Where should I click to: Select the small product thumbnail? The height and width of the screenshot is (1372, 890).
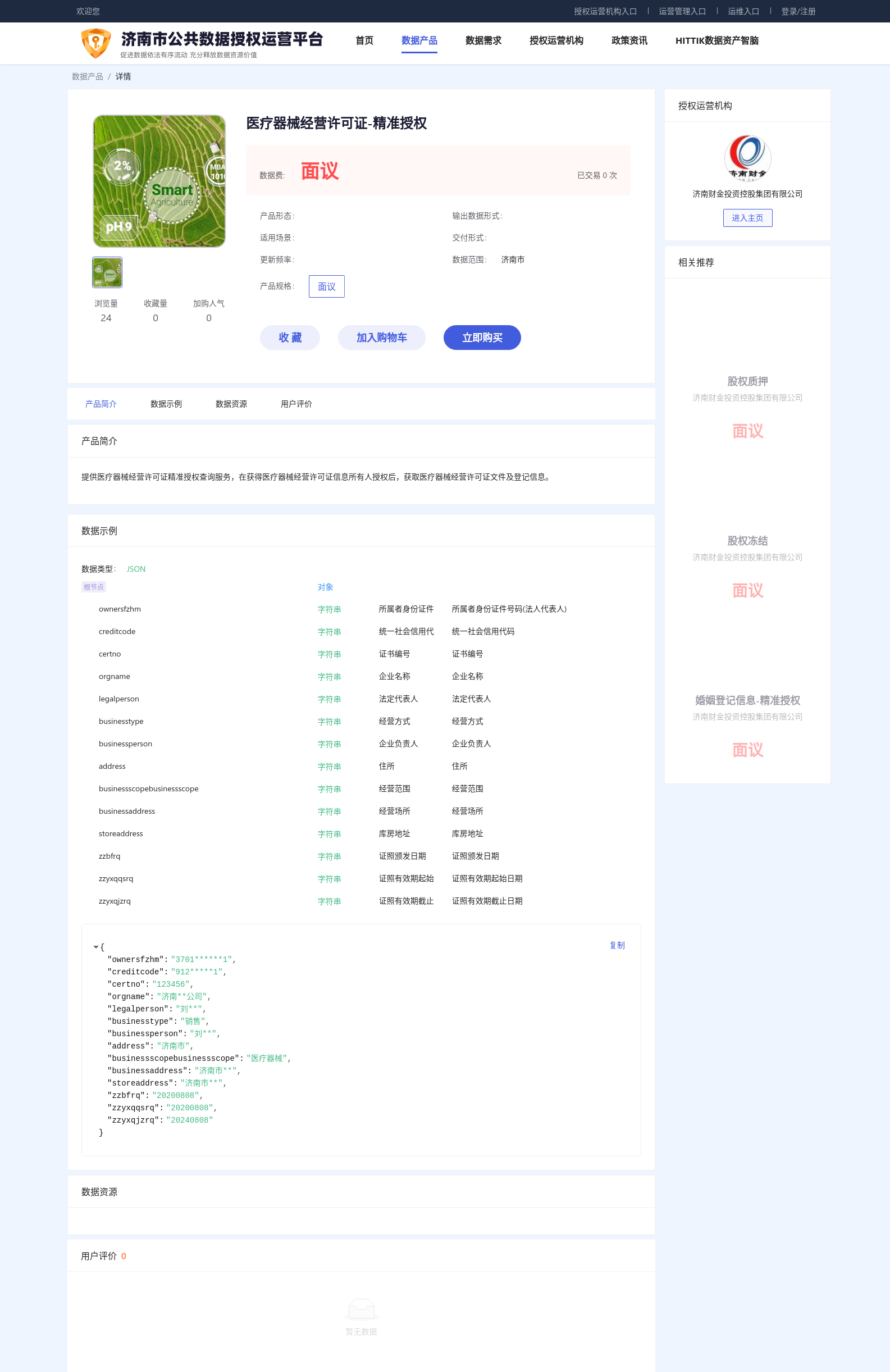pos(107,272)
